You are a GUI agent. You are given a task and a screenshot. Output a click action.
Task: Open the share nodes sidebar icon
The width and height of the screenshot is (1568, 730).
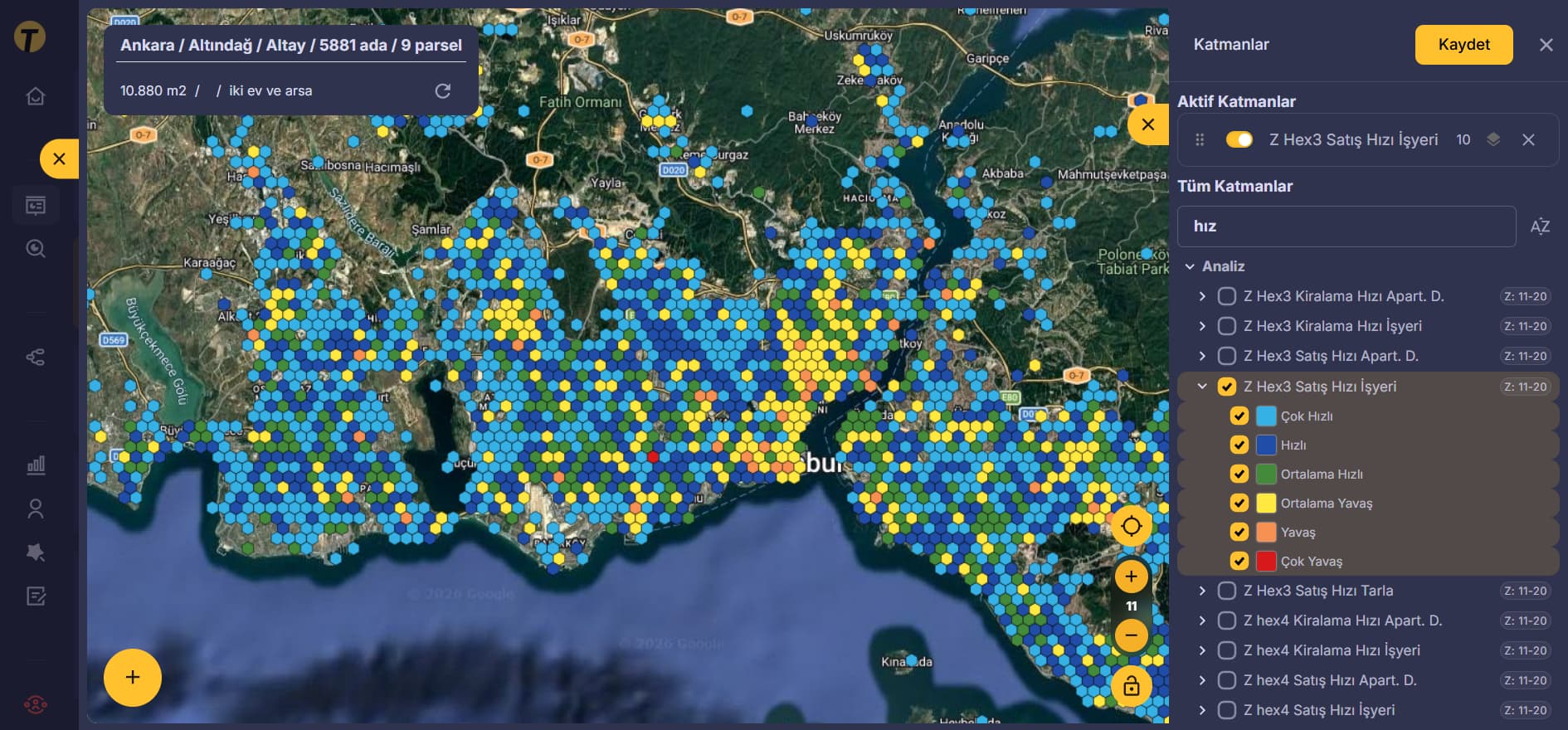pos(36,358)
